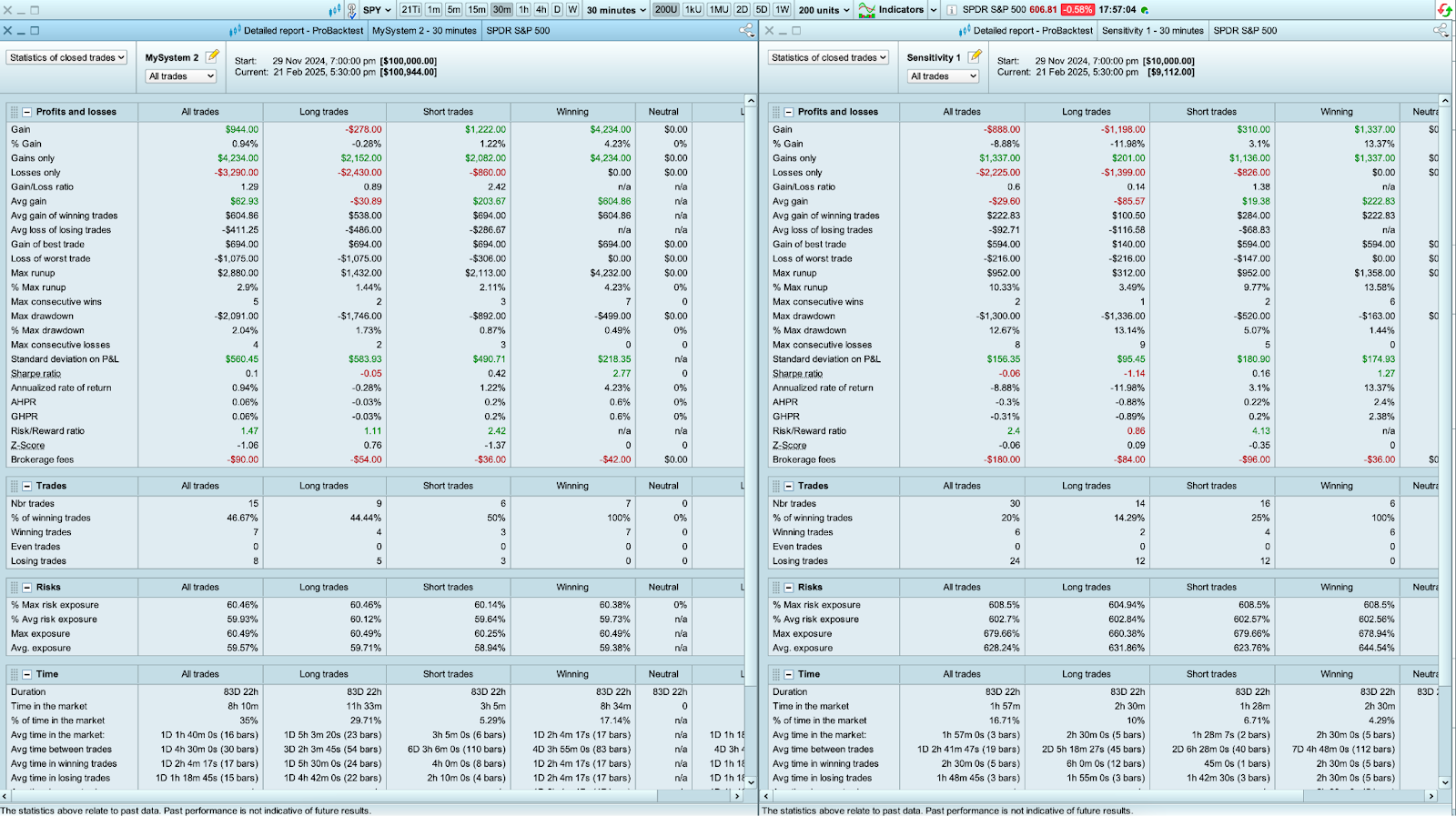Click the chart icon in Sensitivity 1 report title bar
The height and width of the screenshot is (816, 1456).
pos(965,31)
